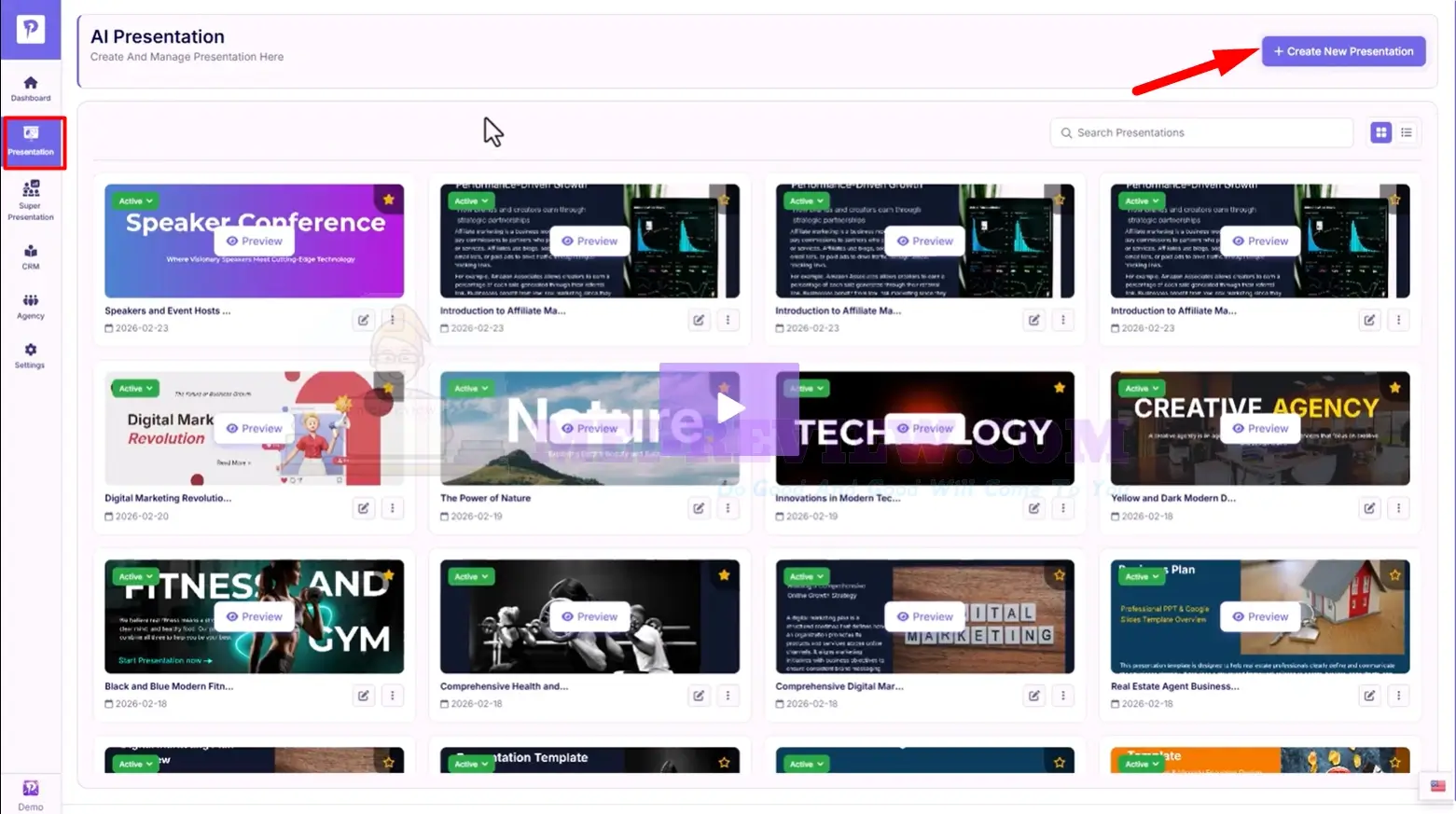Open Active status dropdown on Fitness and Gym card

(x=135, y=576)
